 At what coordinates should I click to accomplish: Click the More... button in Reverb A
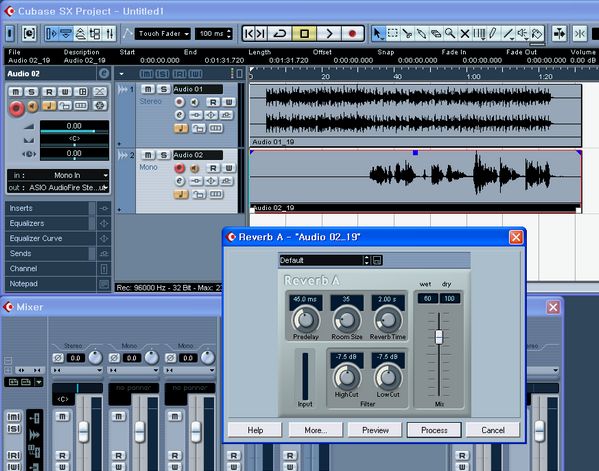pyautogui.click(x=316, y=430)
